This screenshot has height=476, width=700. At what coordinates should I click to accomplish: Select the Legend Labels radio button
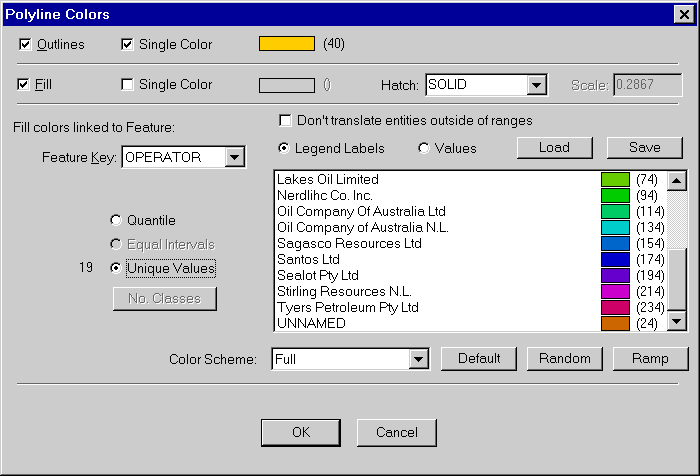click(284, 148)
